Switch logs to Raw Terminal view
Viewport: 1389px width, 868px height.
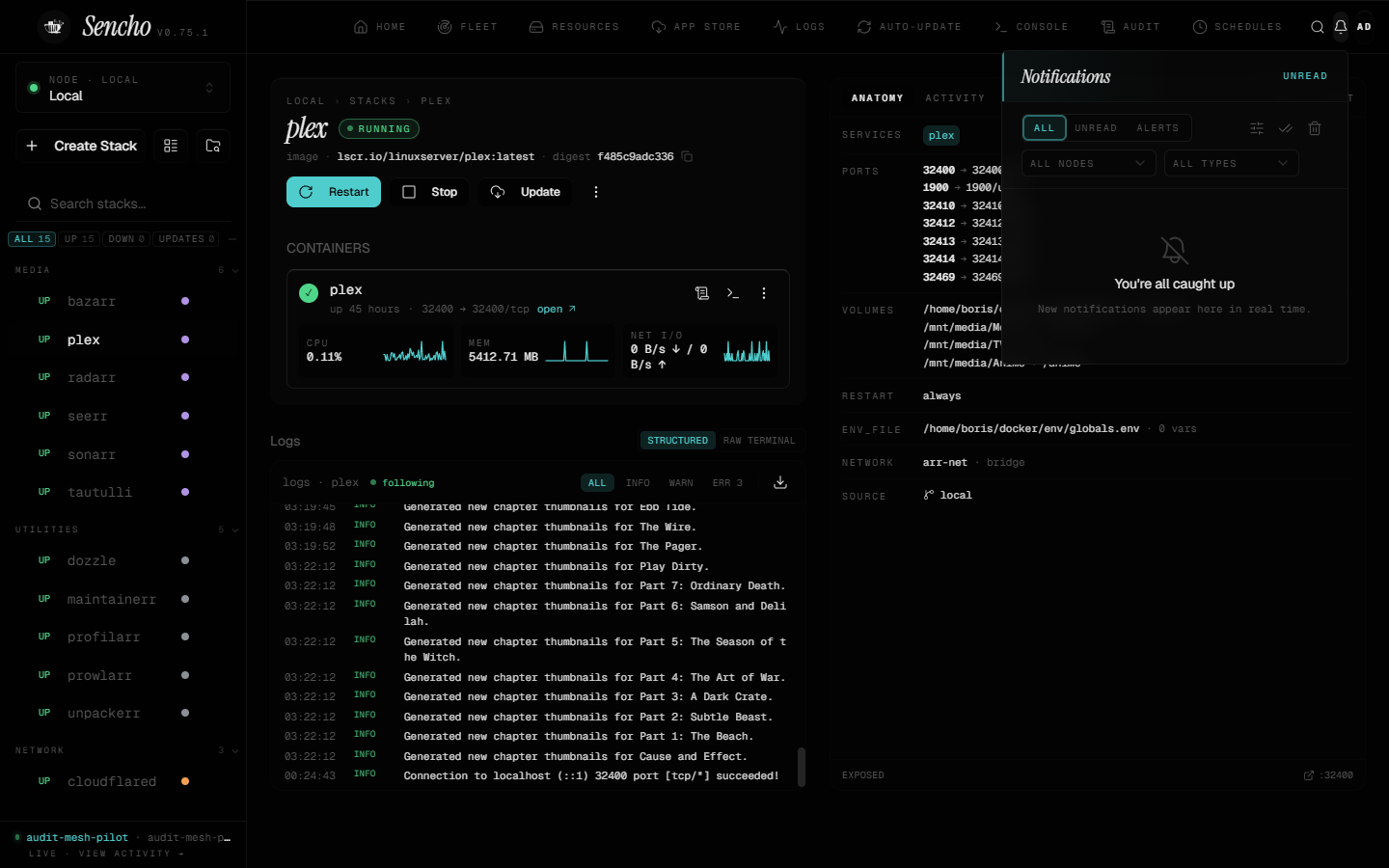(x=759, y=441)
